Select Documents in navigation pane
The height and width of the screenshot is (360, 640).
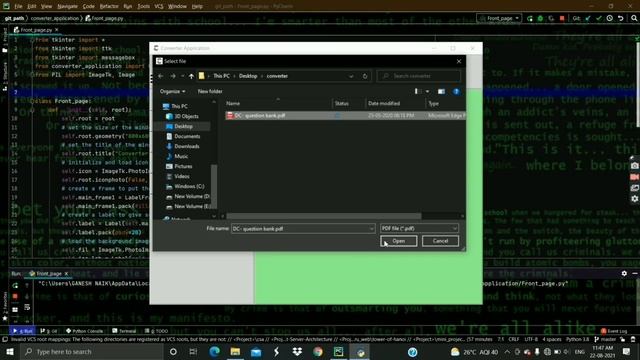coord(187,136)
